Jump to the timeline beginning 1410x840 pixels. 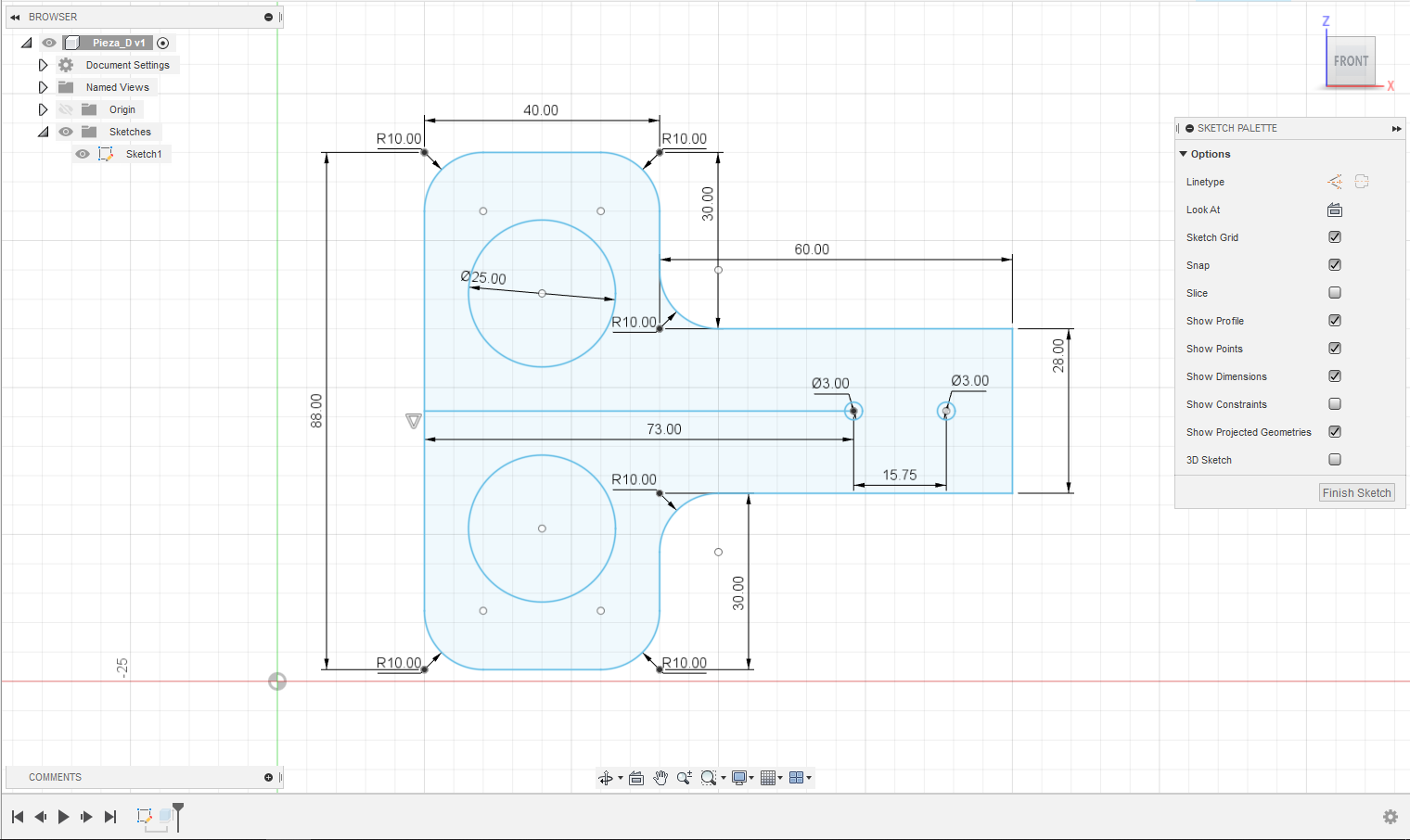click(18, 817)
